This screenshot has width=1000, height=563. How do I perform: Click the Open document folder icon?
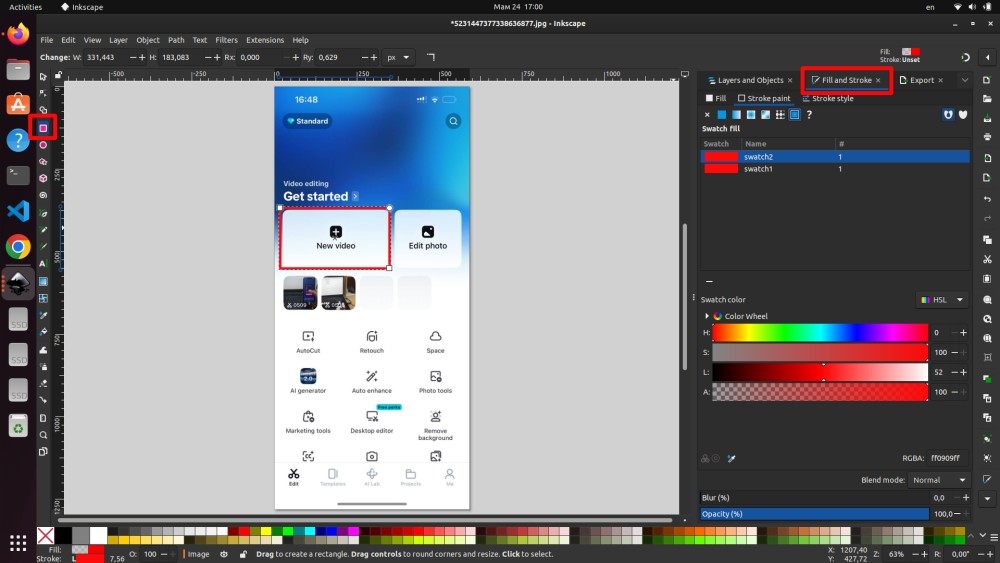[x=987, y=99]
